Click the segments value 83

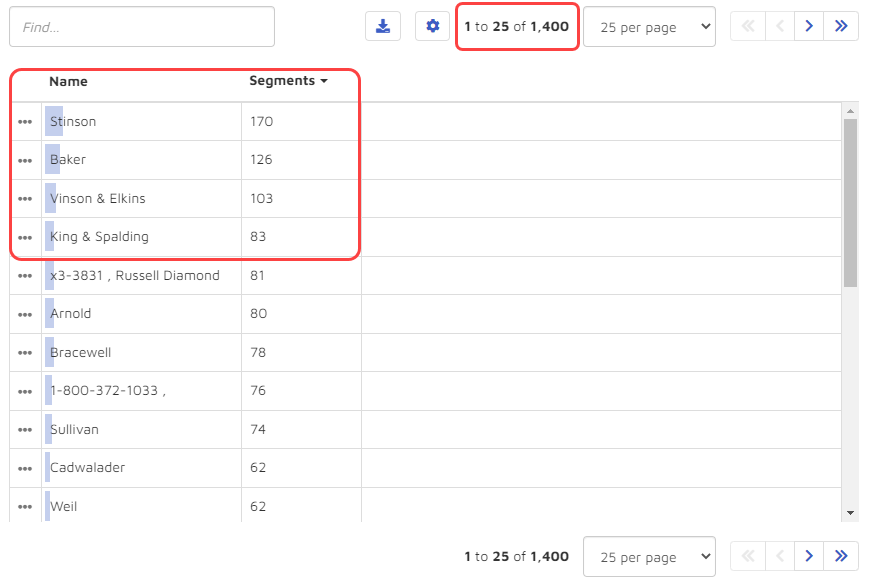click(258, 237)
